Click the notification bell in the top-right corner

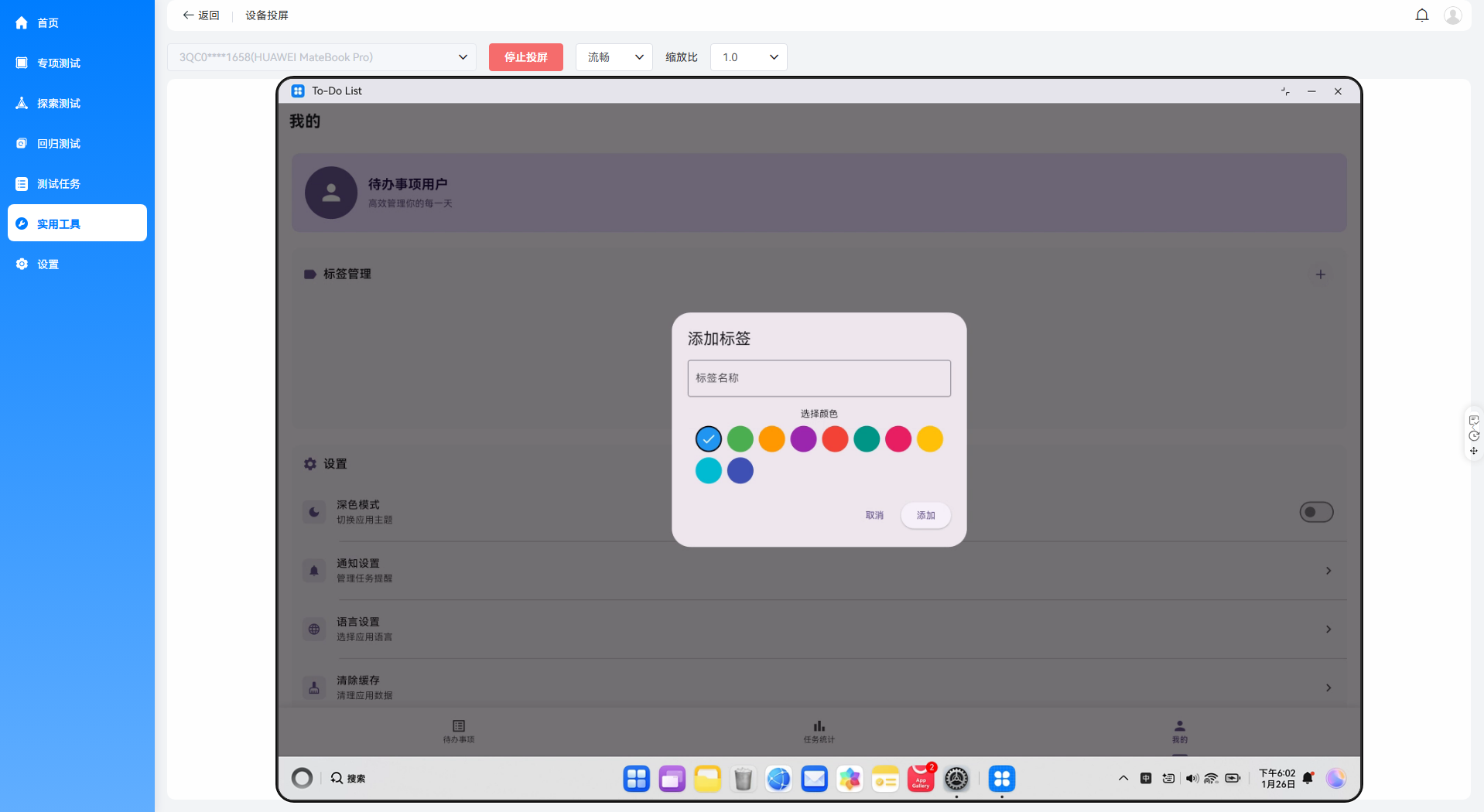tap(1421, 15)
